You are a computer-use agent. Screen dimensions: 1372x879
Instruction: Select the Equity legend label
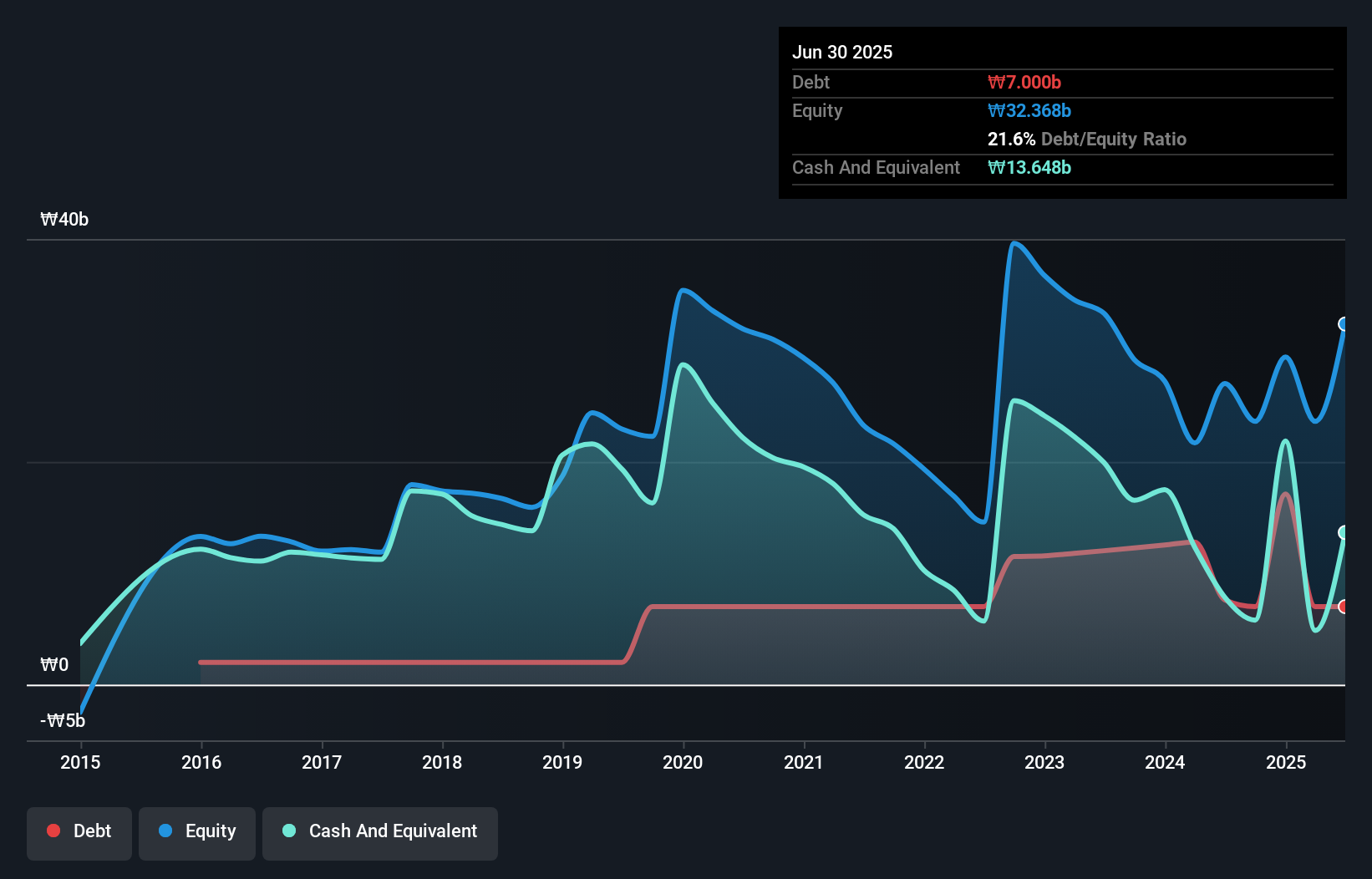211,831
